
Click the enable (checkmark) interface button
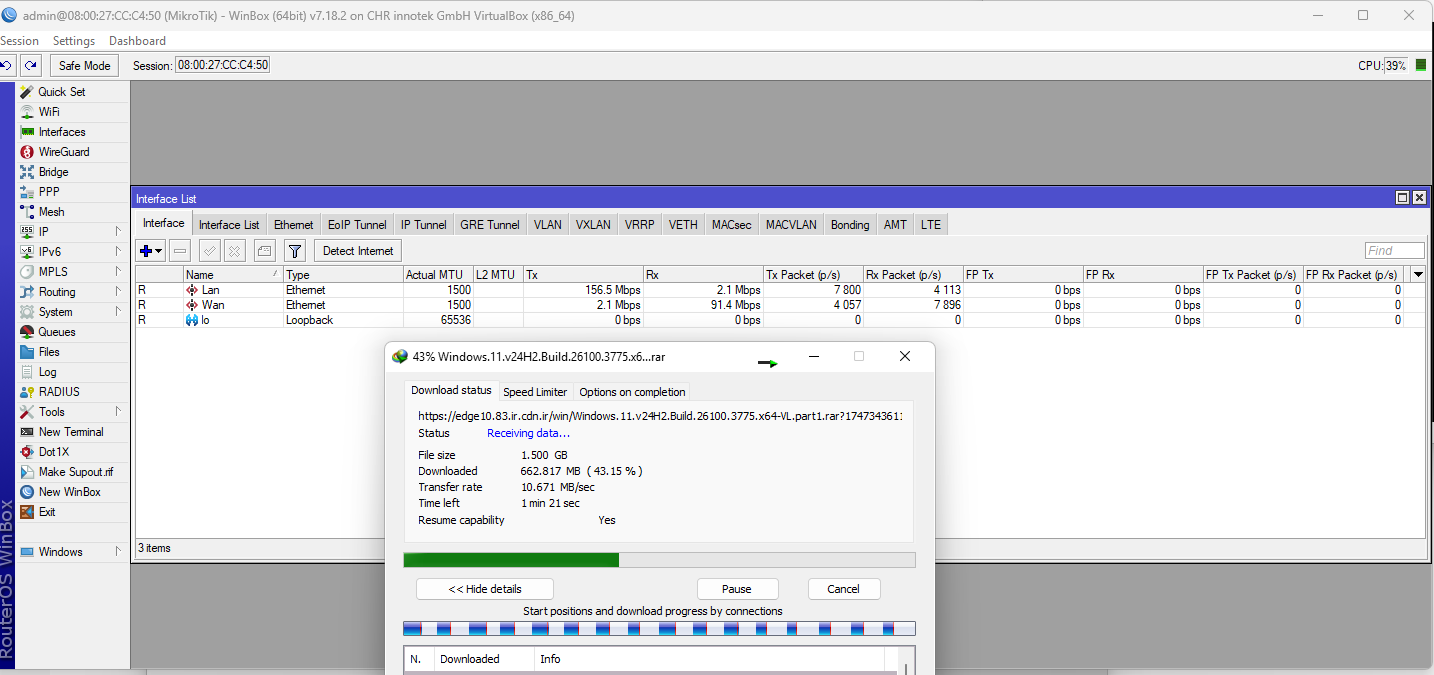[210, 250]
